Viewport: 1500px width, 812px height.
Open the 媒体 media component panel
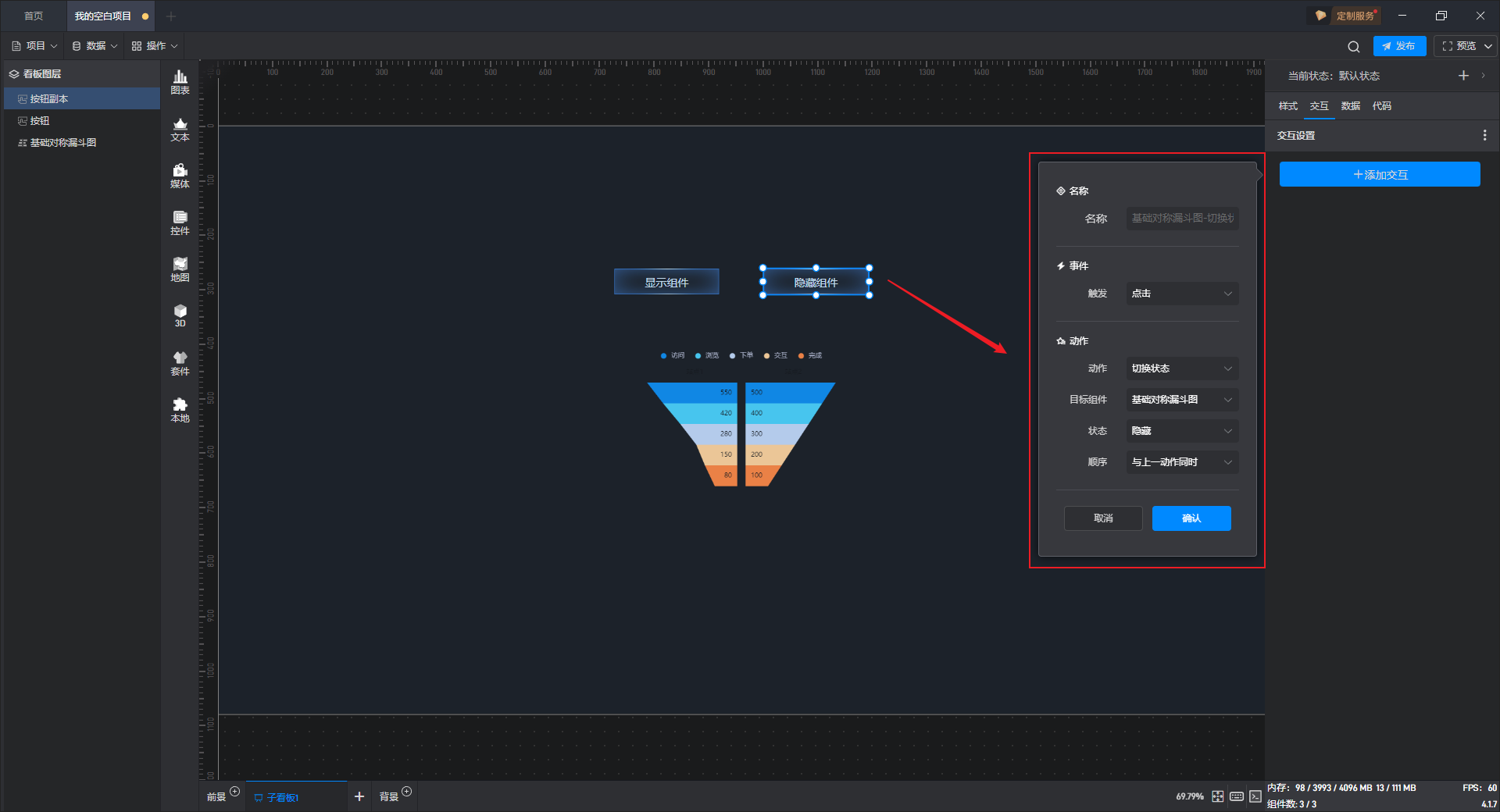pos(180,176)
